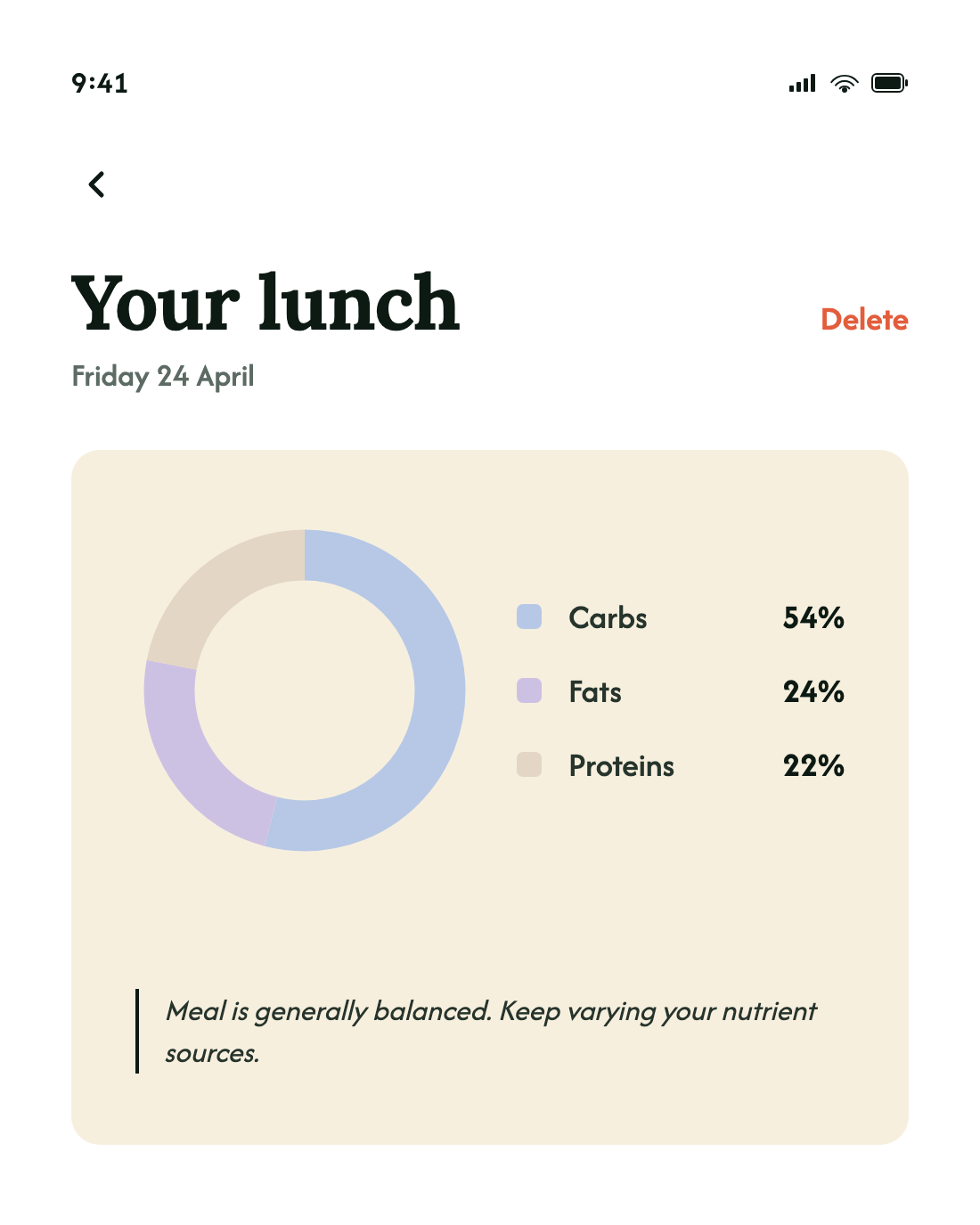The height and width of the screenshot is (1225, 980).
Task: Tap the Your lunch heading
Action: point(265,304)
